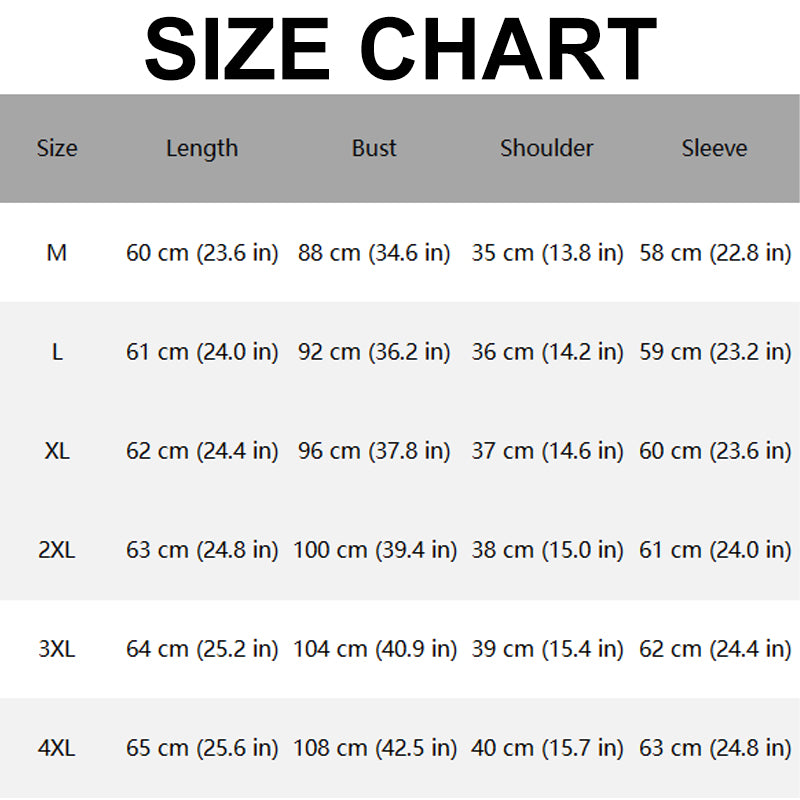Click the M size row label
This screenshot has width=800, height=800.
tap(57, 253)
